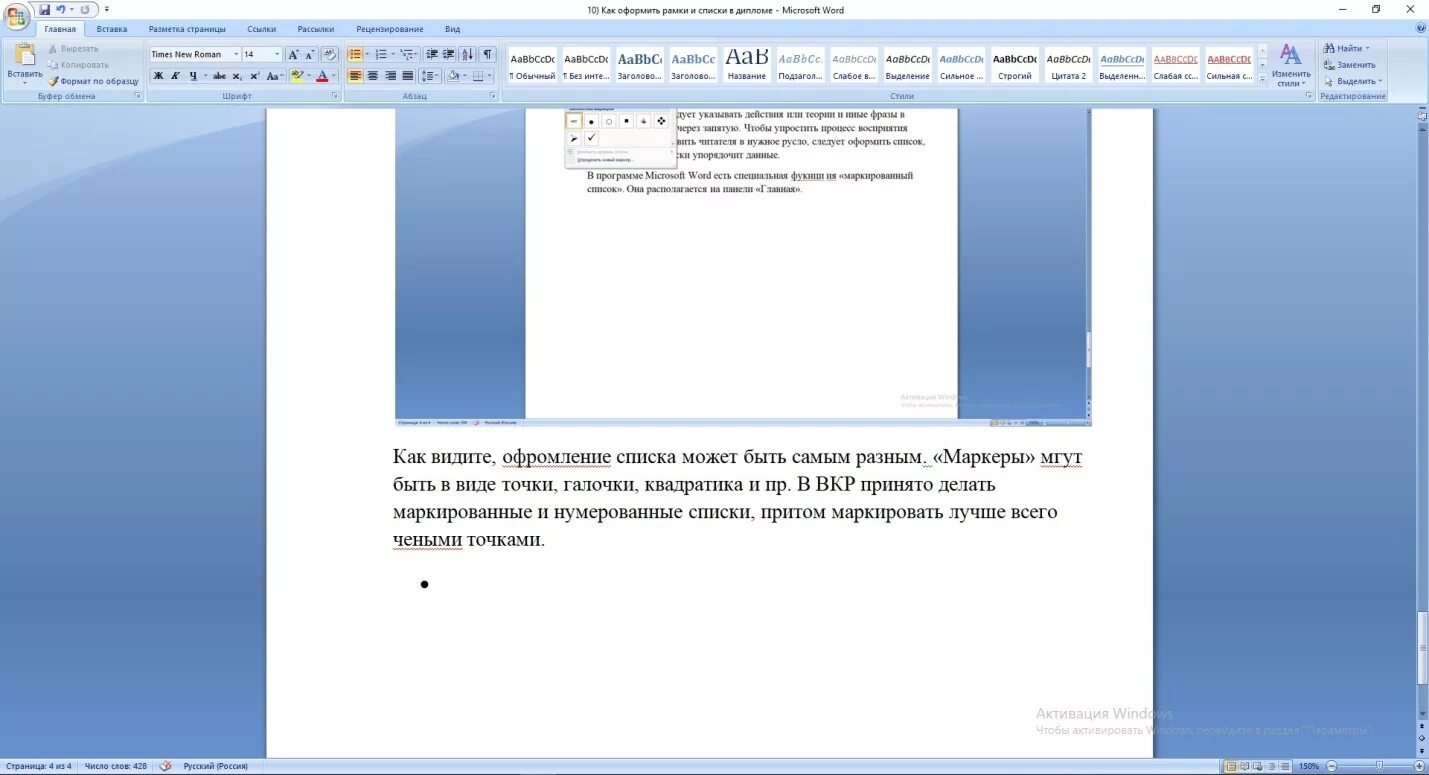Open the round Office button menu
Viewport: 1429px width, 775px height.
17,15
